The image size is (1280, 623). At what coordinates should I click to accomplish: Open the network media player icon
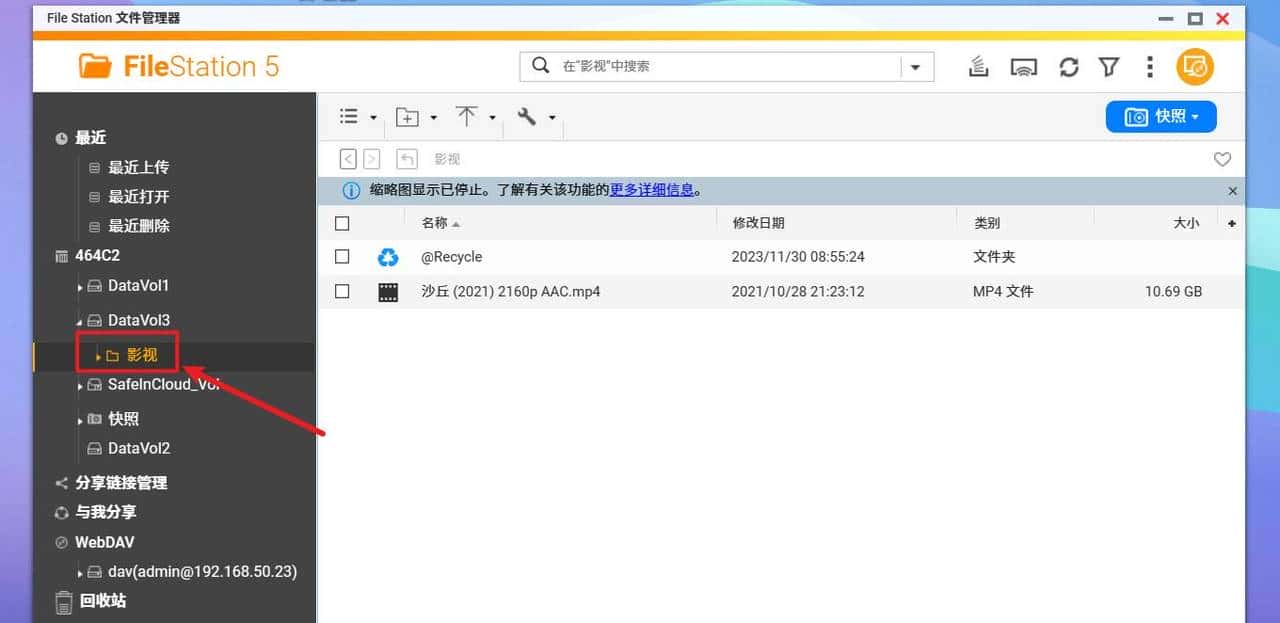1023,67
